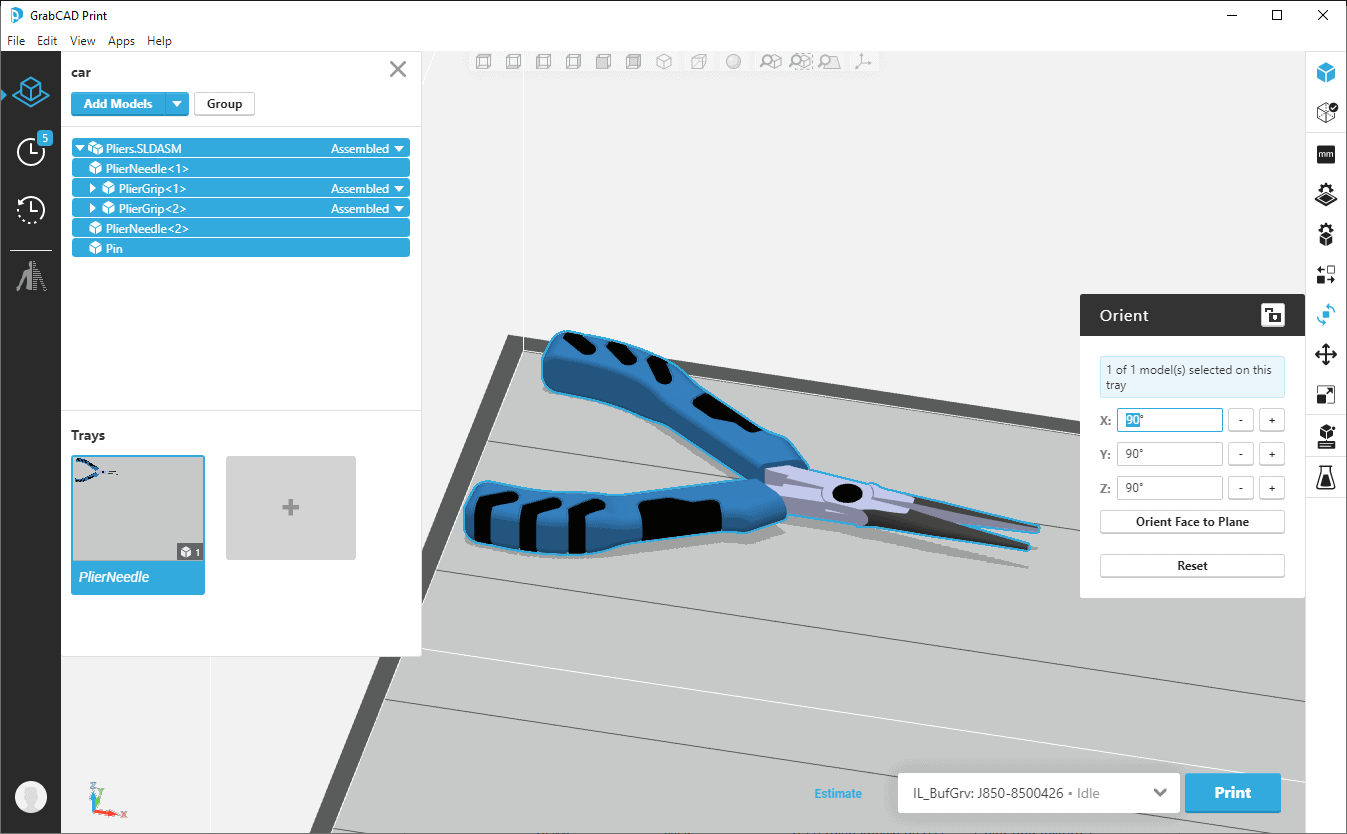This screenshot has width=1347, height=834.
Task: Click the X angle input field
Action: tap(1169, 420)
